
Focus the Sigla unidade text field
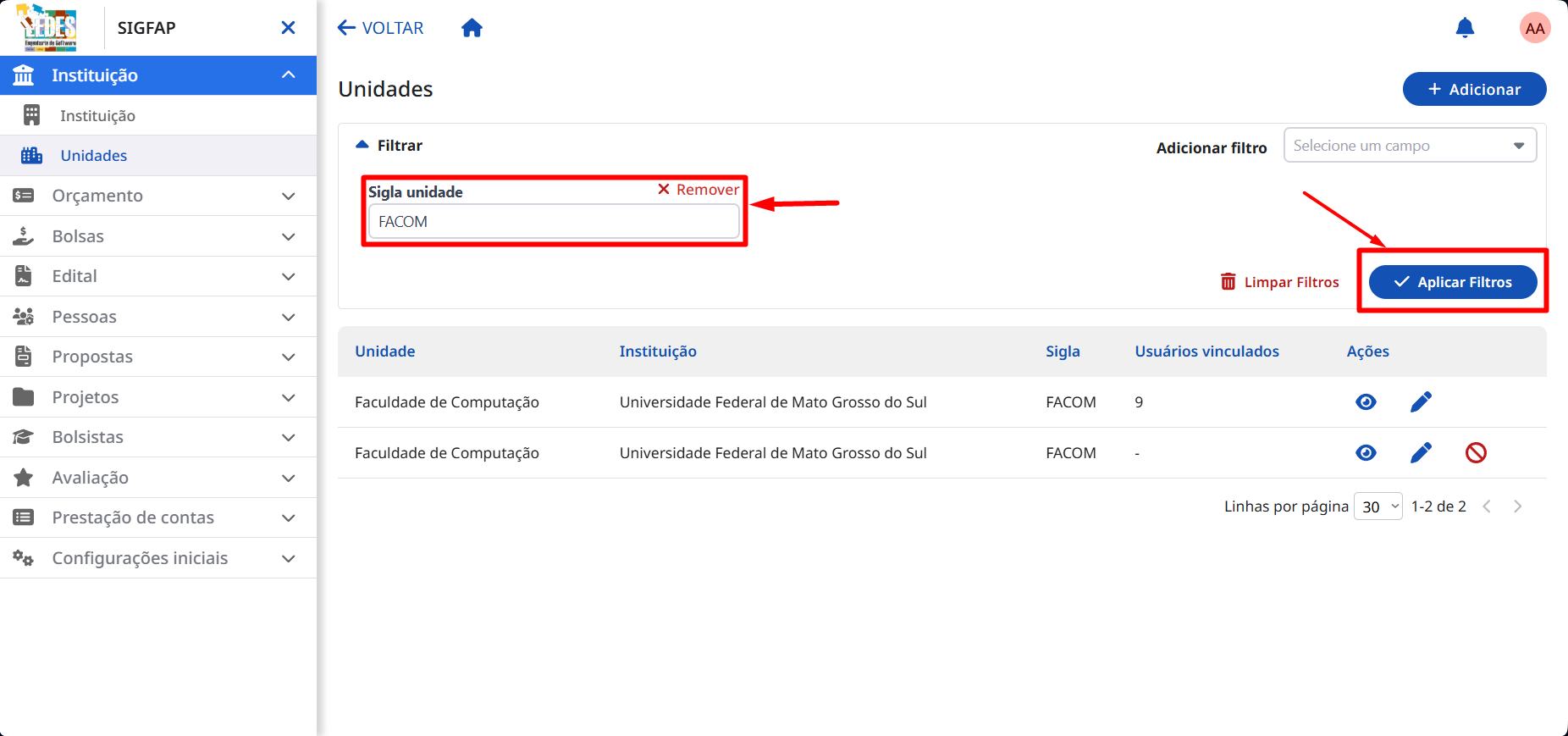[x=554, y=222]
